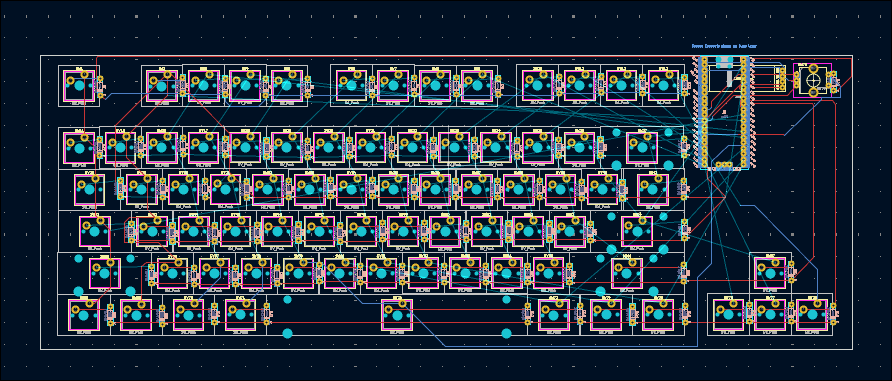The width and height of the screenshot is (892, 381).
Task: Click the left spacebar stabilizer mounting hole
Action: [x=287, y=333]
